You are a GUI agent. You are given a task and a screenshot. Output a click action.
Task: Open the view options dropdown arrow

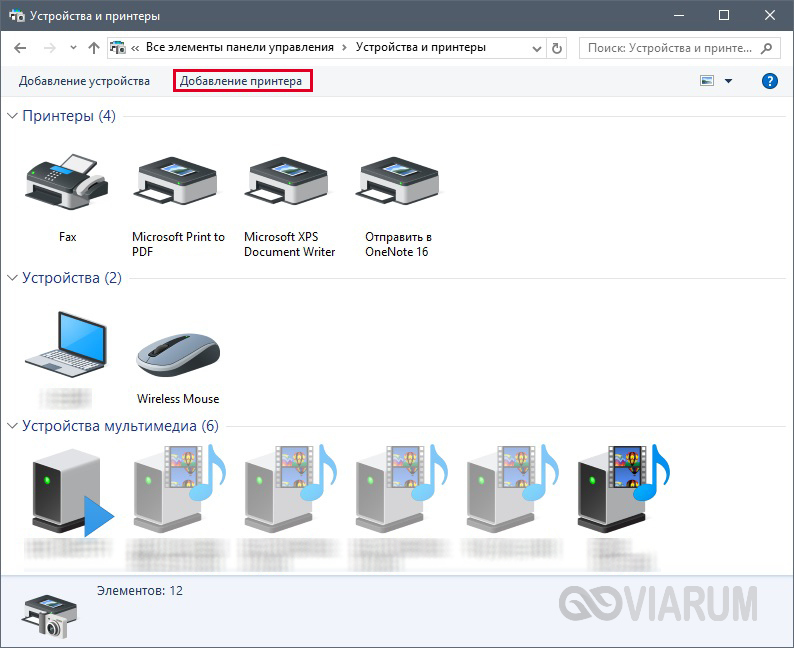pyautogui.click(x=728, y=81)
